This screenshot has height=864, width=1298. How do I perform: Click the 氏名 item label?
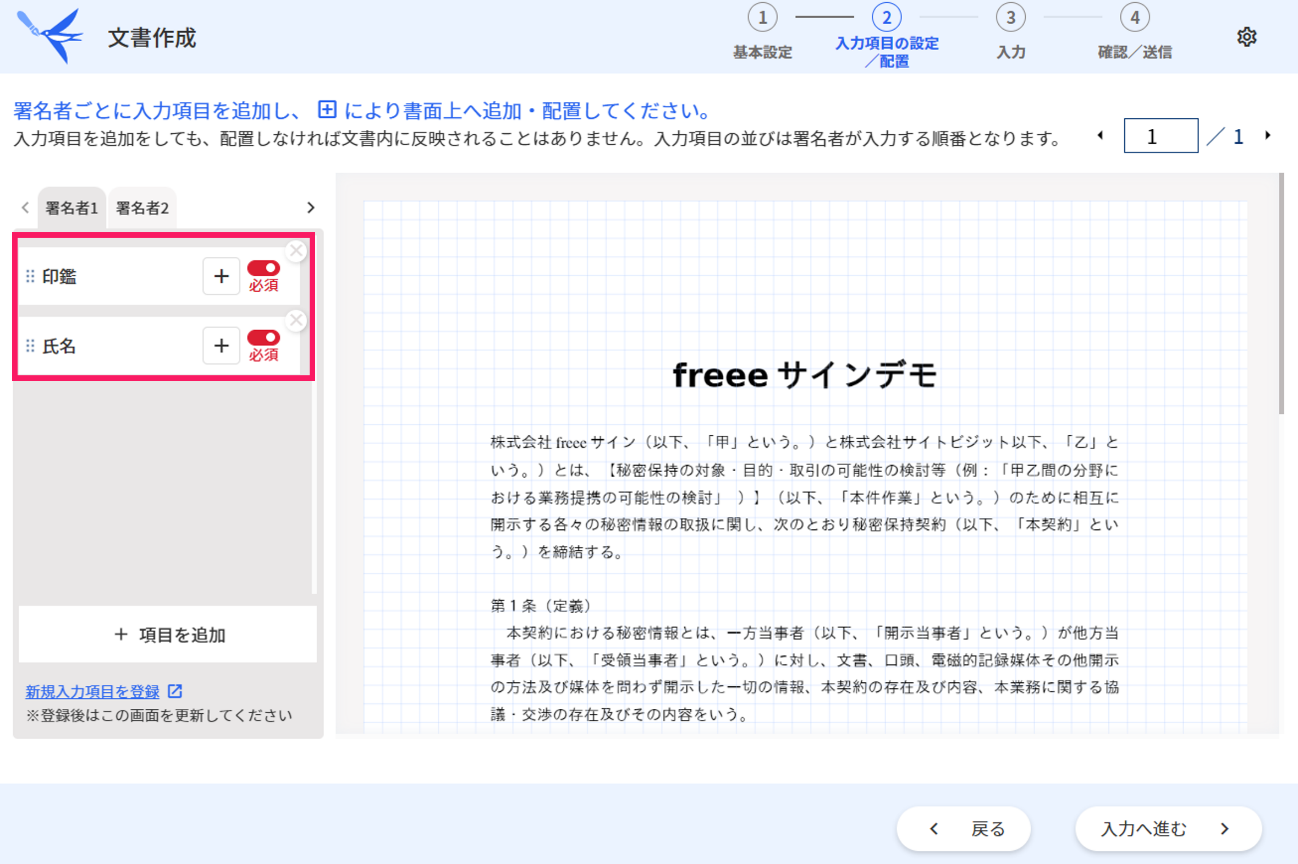click(59, 347)
